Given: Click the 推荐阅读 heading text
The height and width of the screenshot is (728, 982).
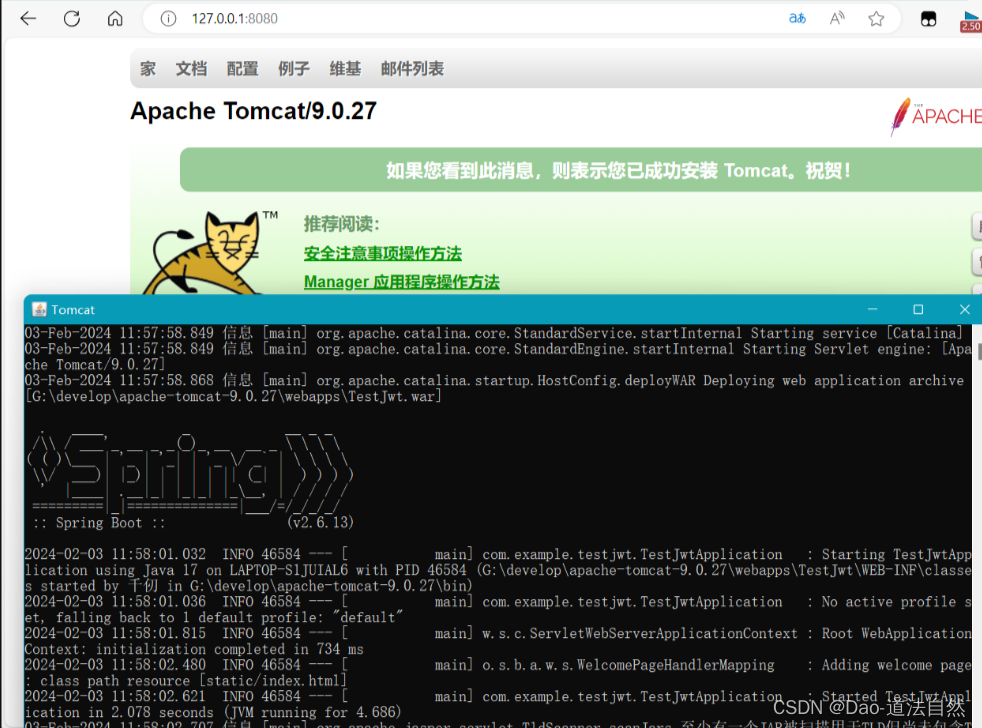Looking at the screenshot, I should tap(341, 224).
